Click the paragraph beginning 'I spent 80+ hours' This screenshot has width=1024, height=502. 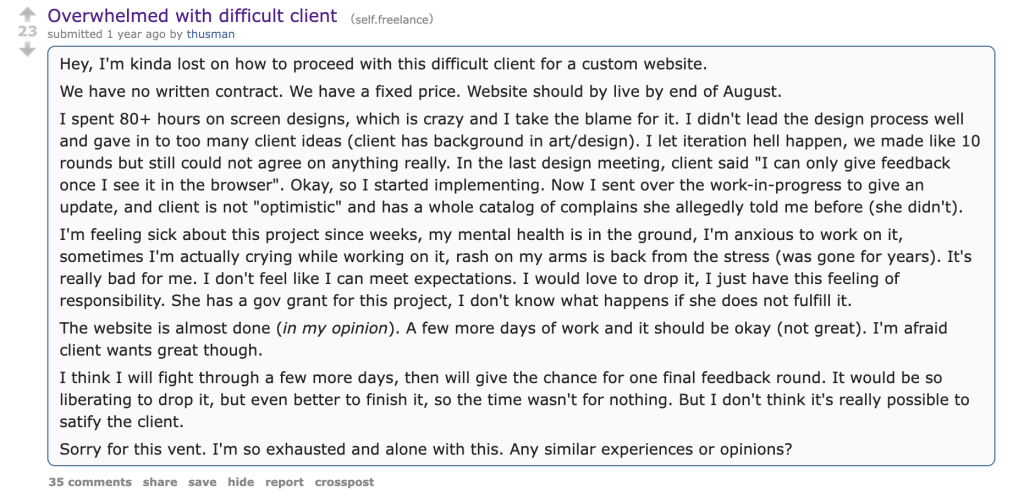point(520,164)
